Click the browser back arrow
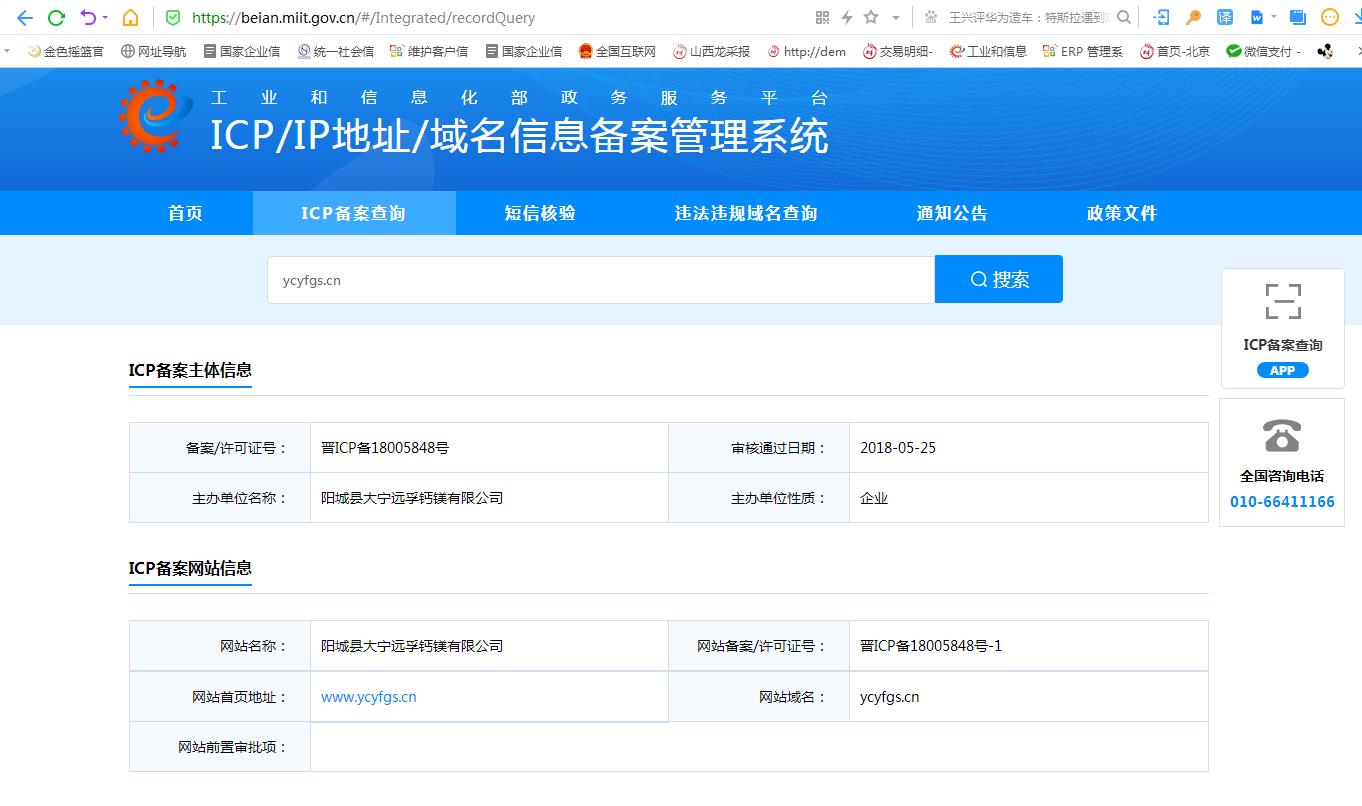This screenshot has width=1362, height=806. pos(24,17)
